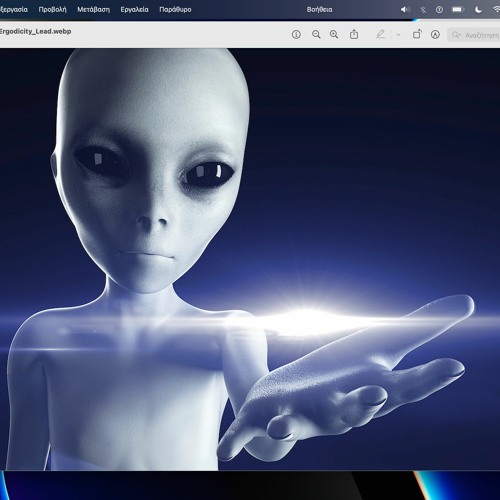
Task: Open the Εργαλεία menu
Action: point(134,9)
